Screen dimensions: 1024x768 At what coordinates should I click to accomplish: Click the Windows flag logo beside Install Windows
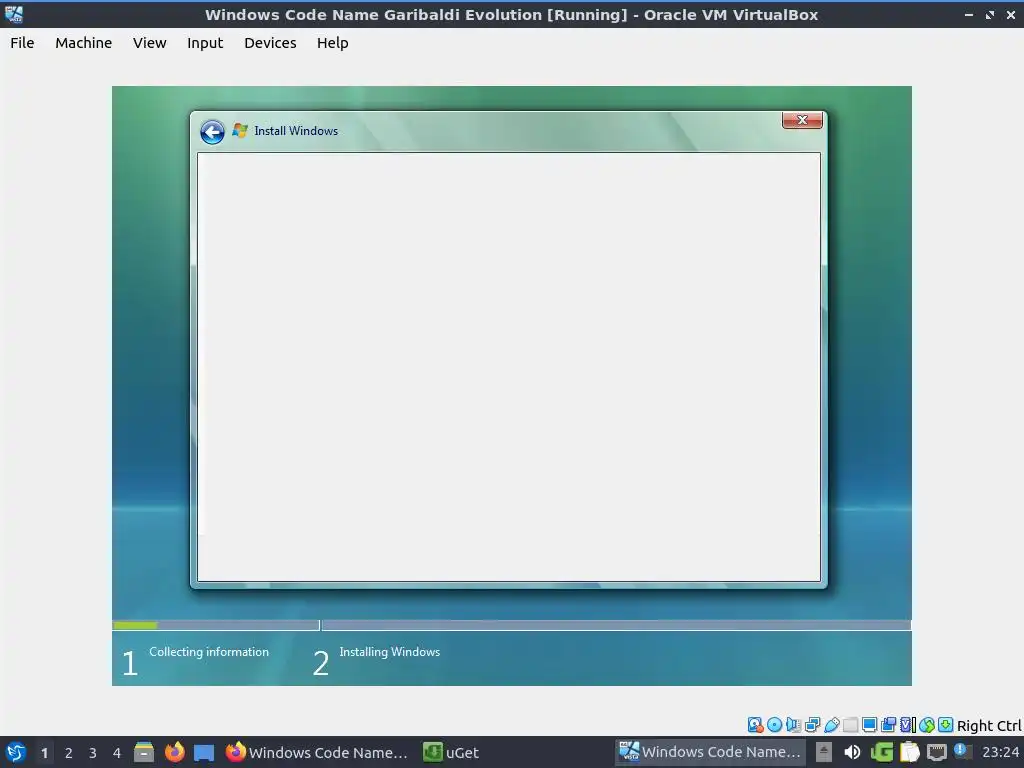click(x=240, y=131)
